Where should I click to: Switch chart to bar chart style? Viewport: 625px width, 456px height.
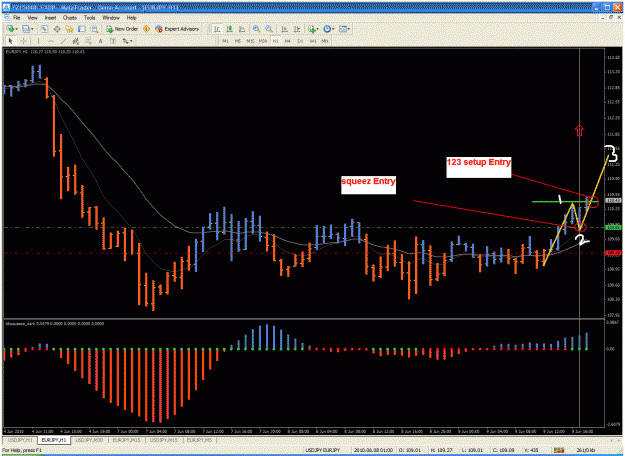pyautogui.click(x=216, y=29)
